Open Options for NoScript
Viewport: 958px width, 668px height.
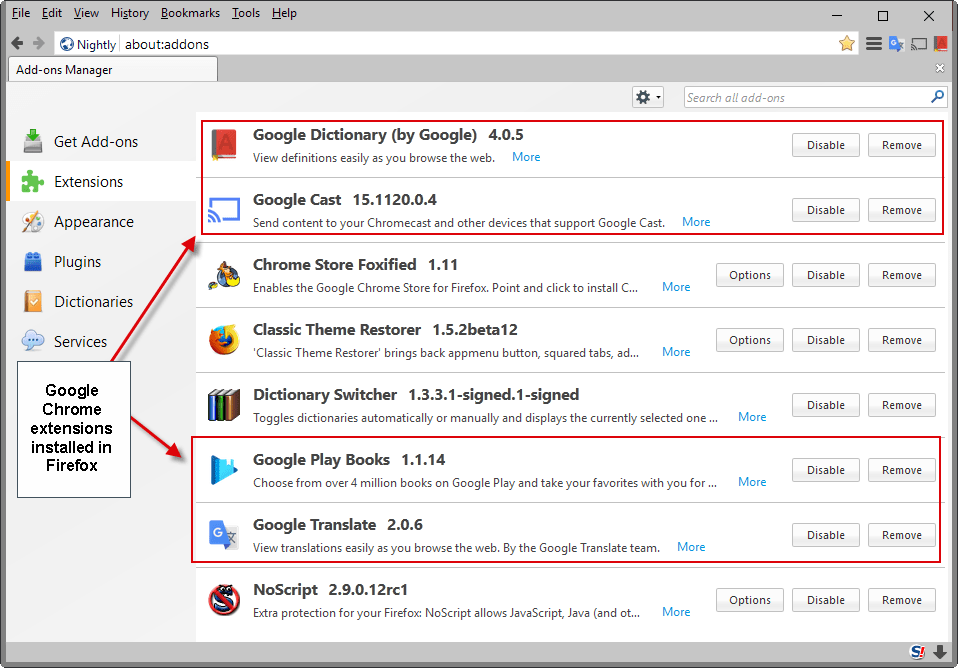click(750, 600)
